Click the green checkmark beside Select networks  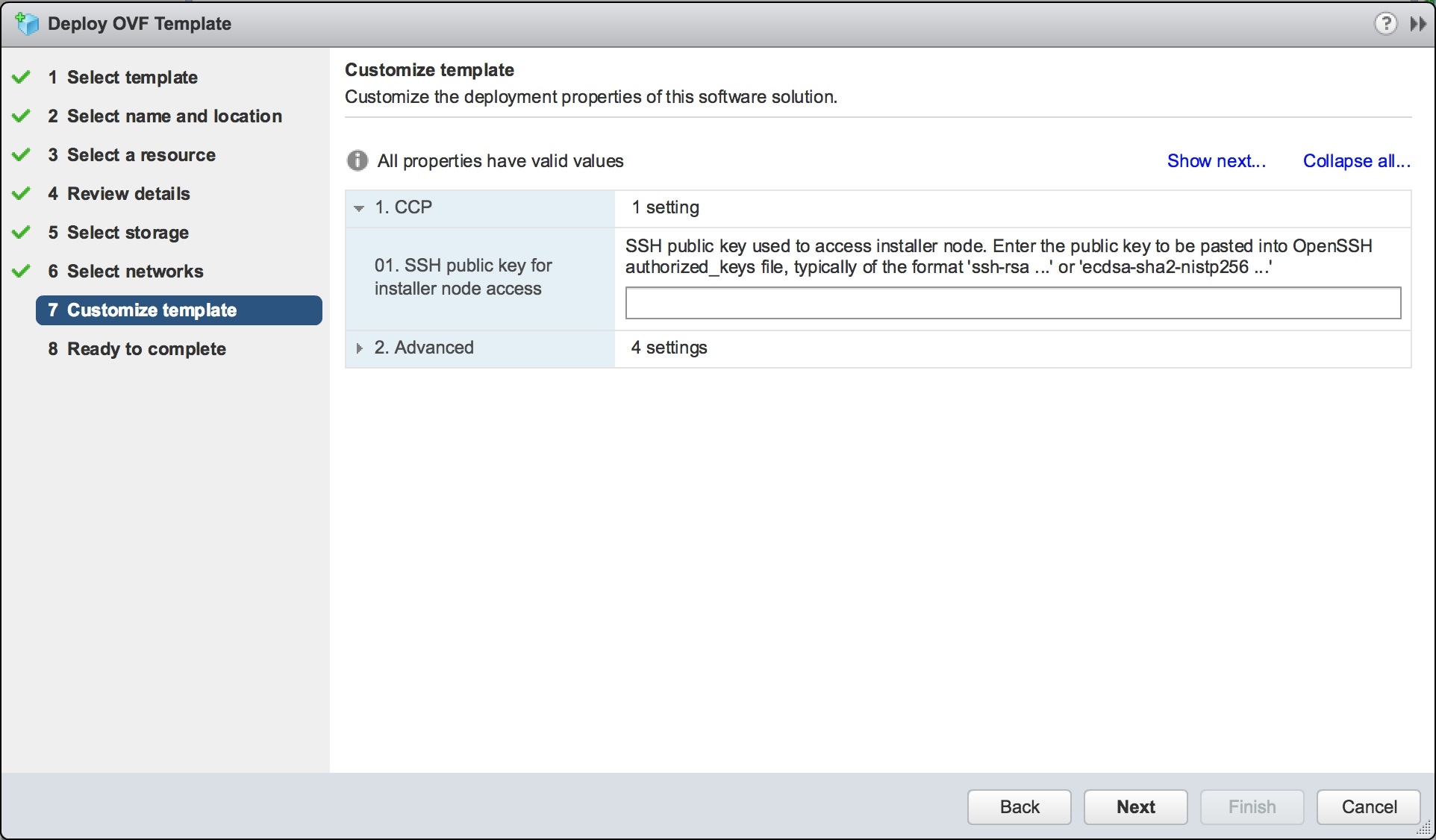click(x=20, y=270)
